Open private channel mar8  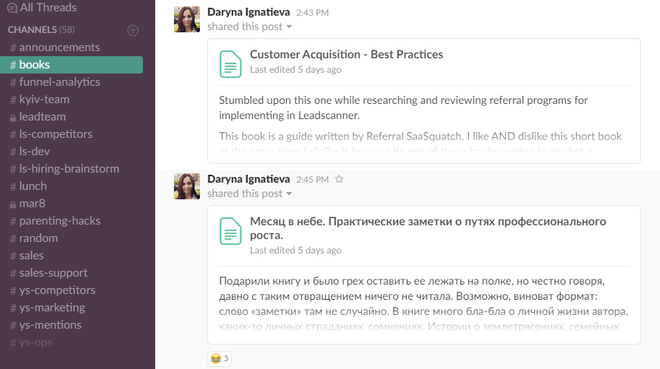(x=27, y=204)
